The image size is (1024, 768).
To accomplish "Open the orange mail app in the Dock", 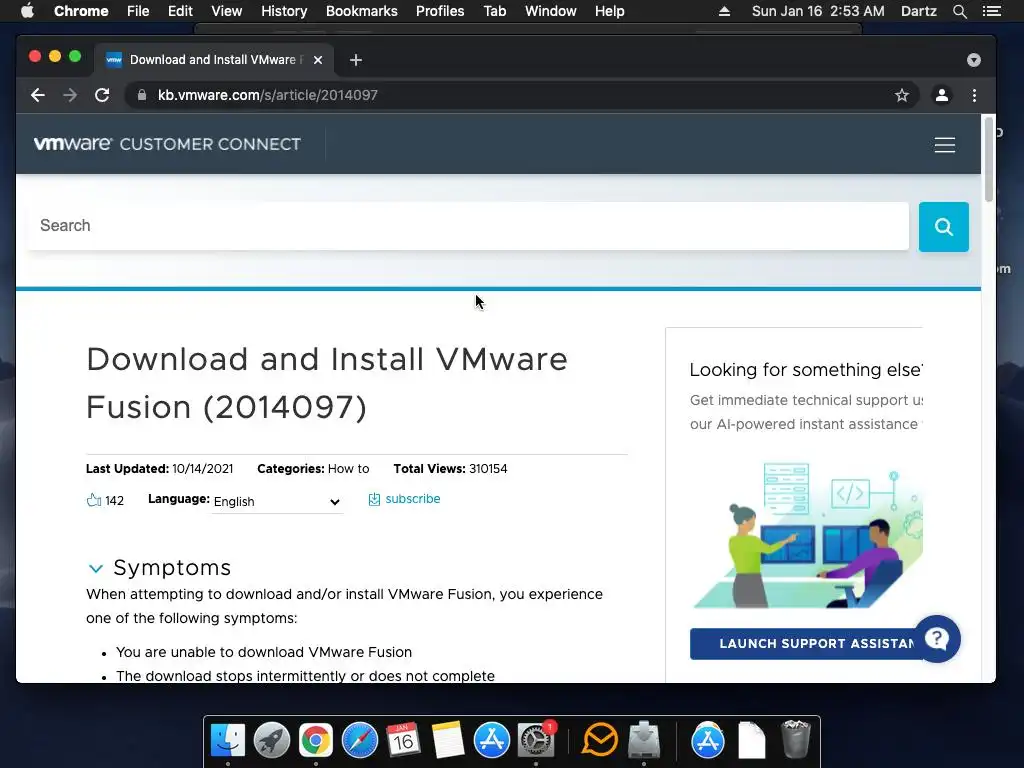I will pyautogui.click(x=600, y=741).
